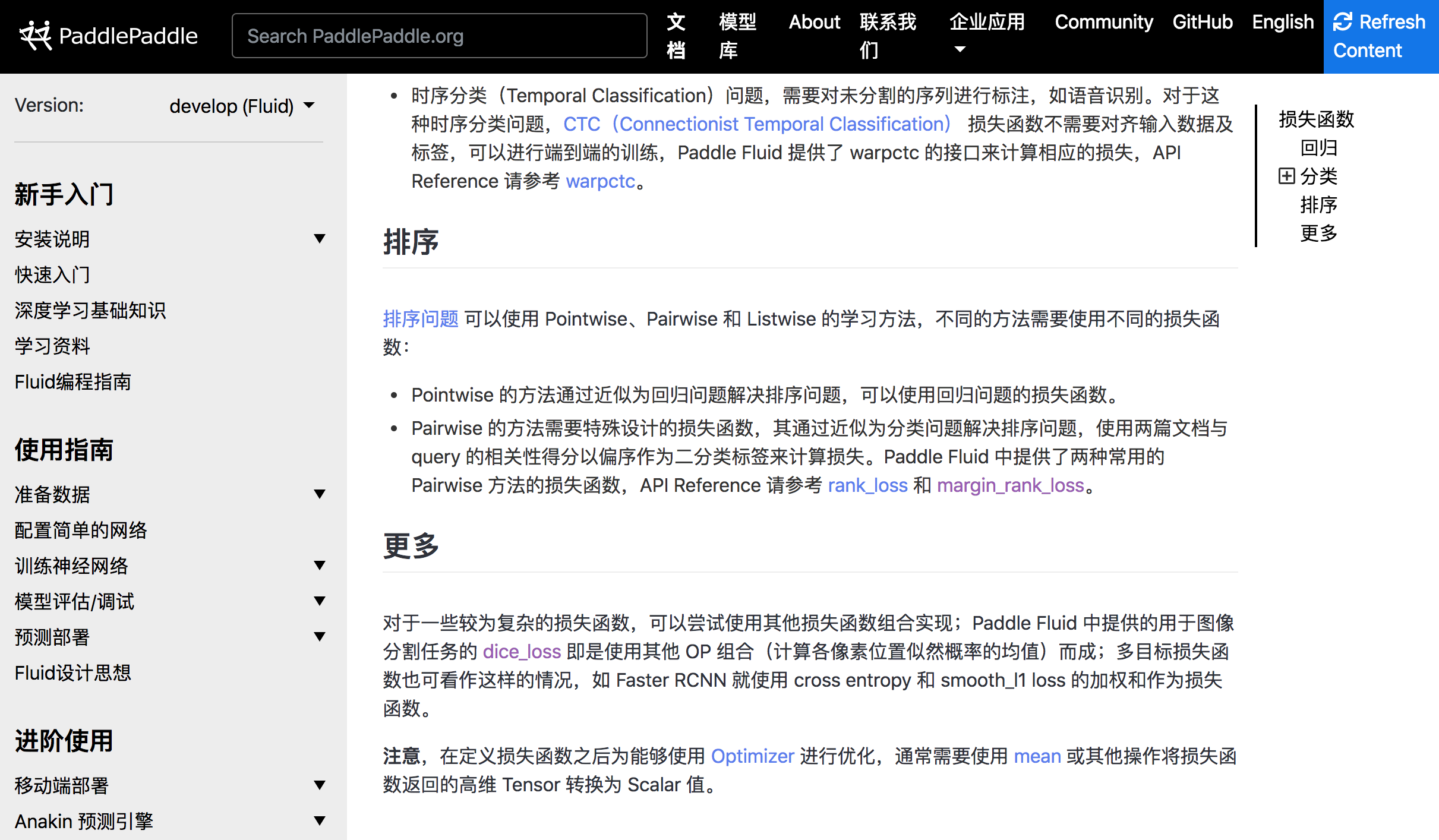Follow the Optimizer hyperlink
Image resolution: width=1439 pixels, height=840 pixels.
tap(752, 756)
